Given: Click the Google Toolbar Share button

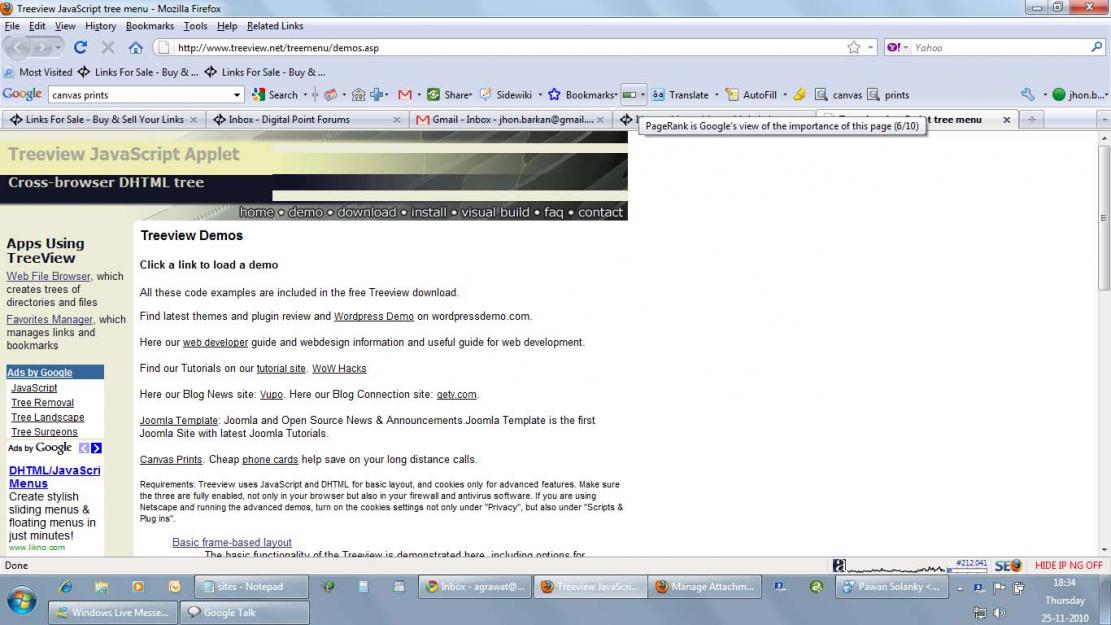Looking at the screenshot, I should pos(449,95).
